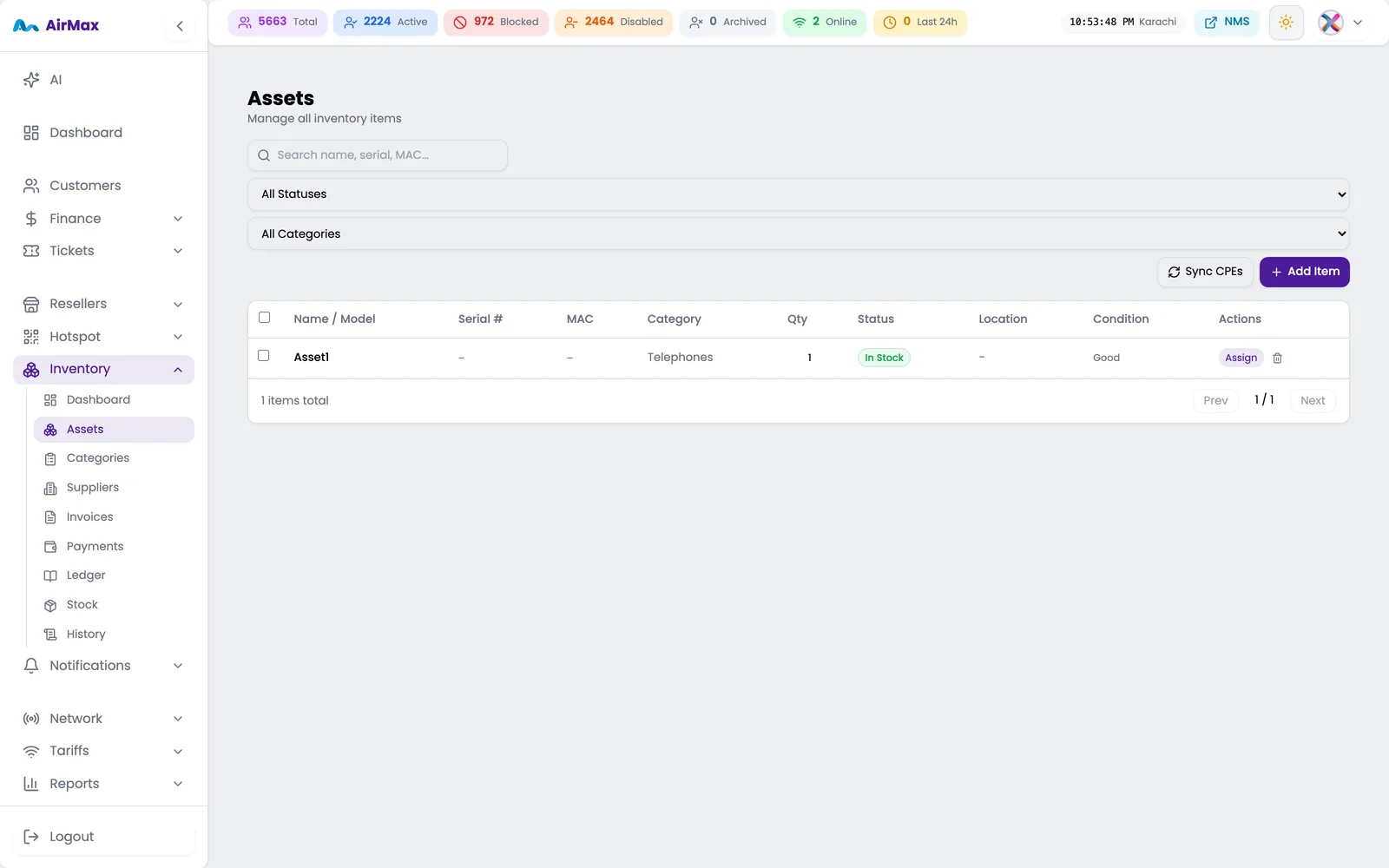Click the 0 Last 24h stat badge

[x=920, y=22]
